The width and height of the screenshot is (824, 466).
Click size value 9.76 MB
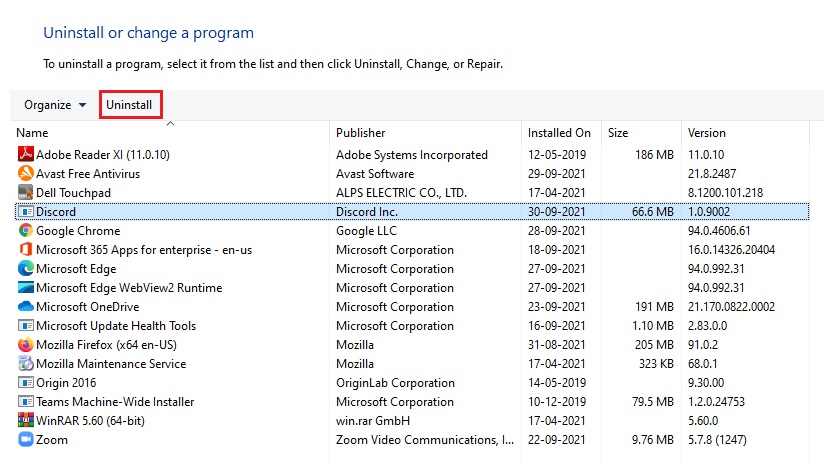coord(653,439)
